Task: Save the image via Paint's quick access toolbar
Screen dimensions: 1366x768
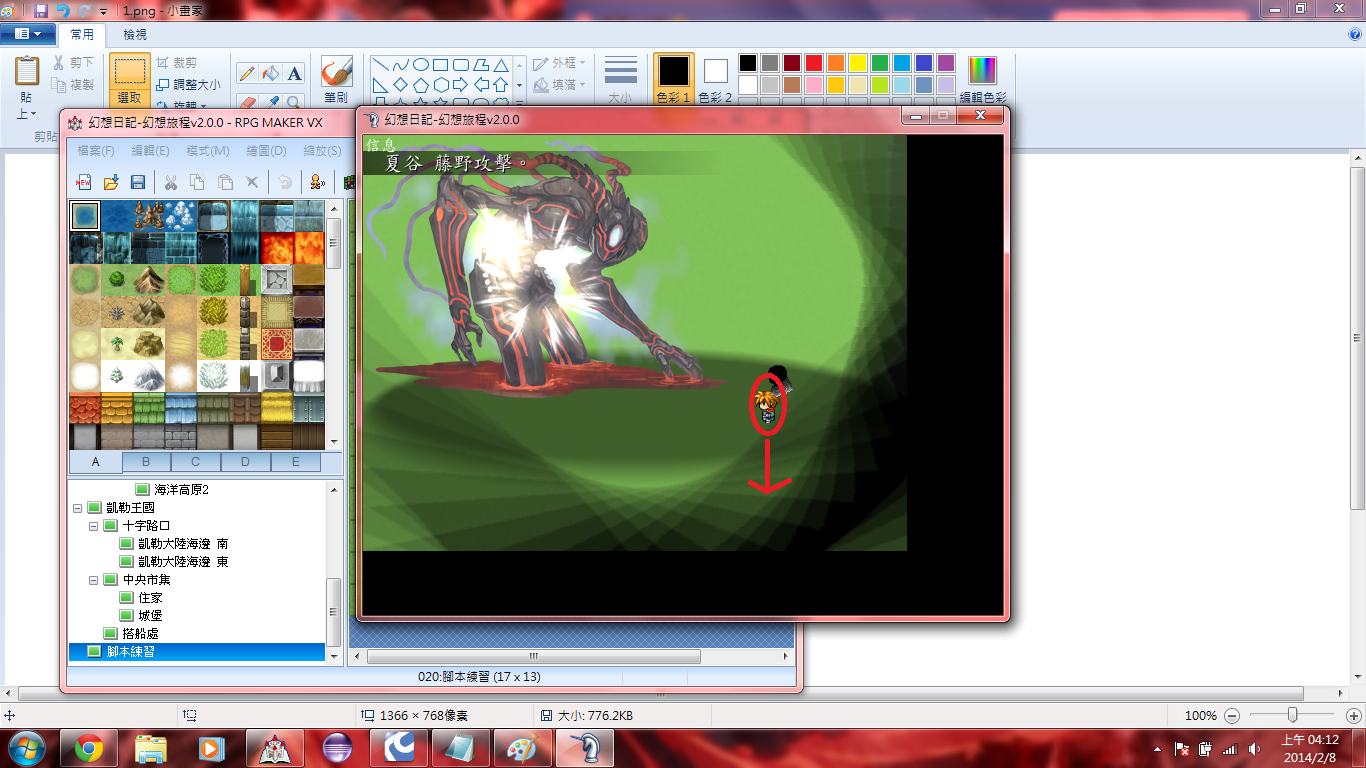Action: (41, 10)
